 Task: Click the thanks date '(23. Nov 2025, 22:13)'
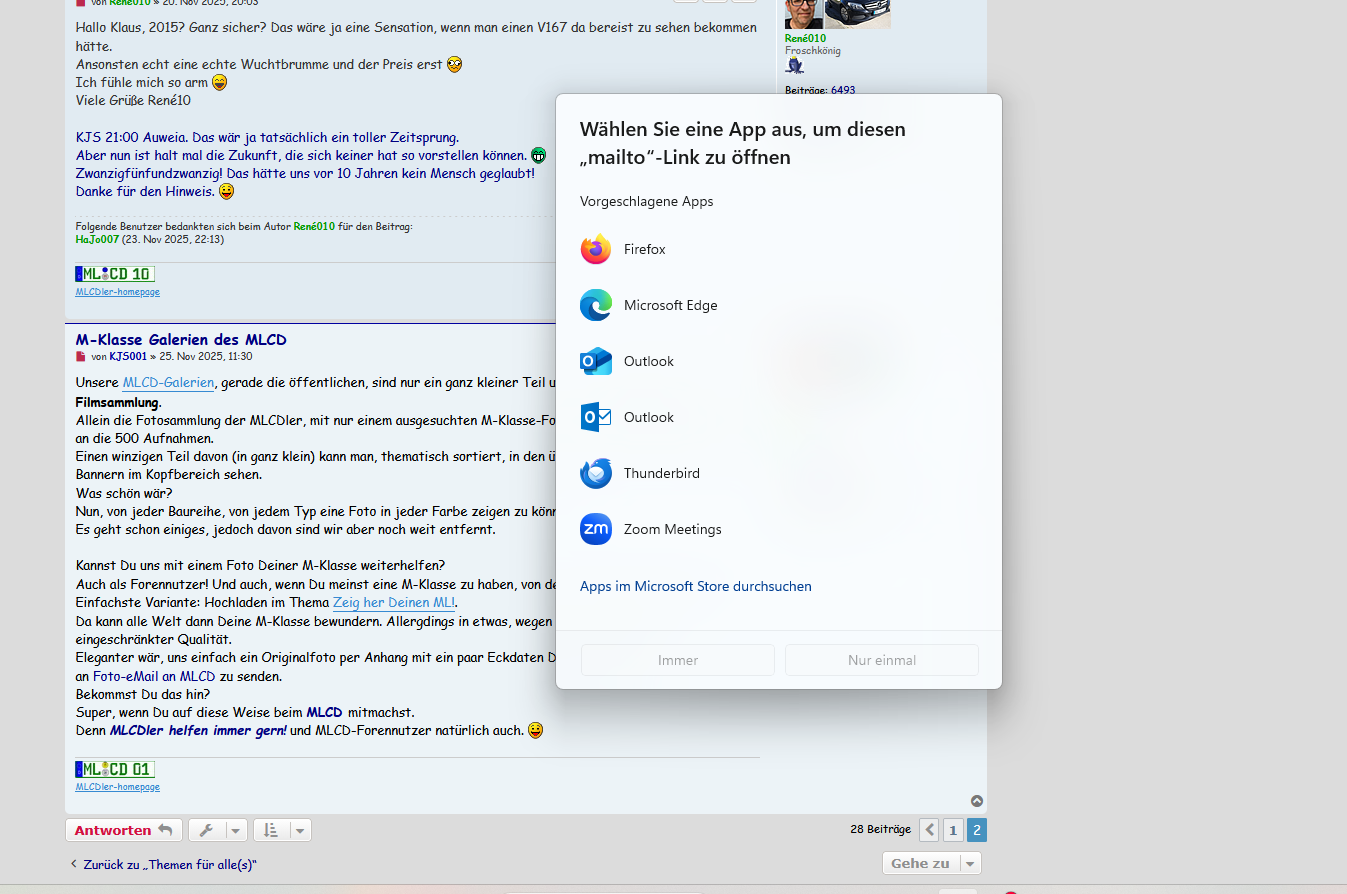click(173, 240)
